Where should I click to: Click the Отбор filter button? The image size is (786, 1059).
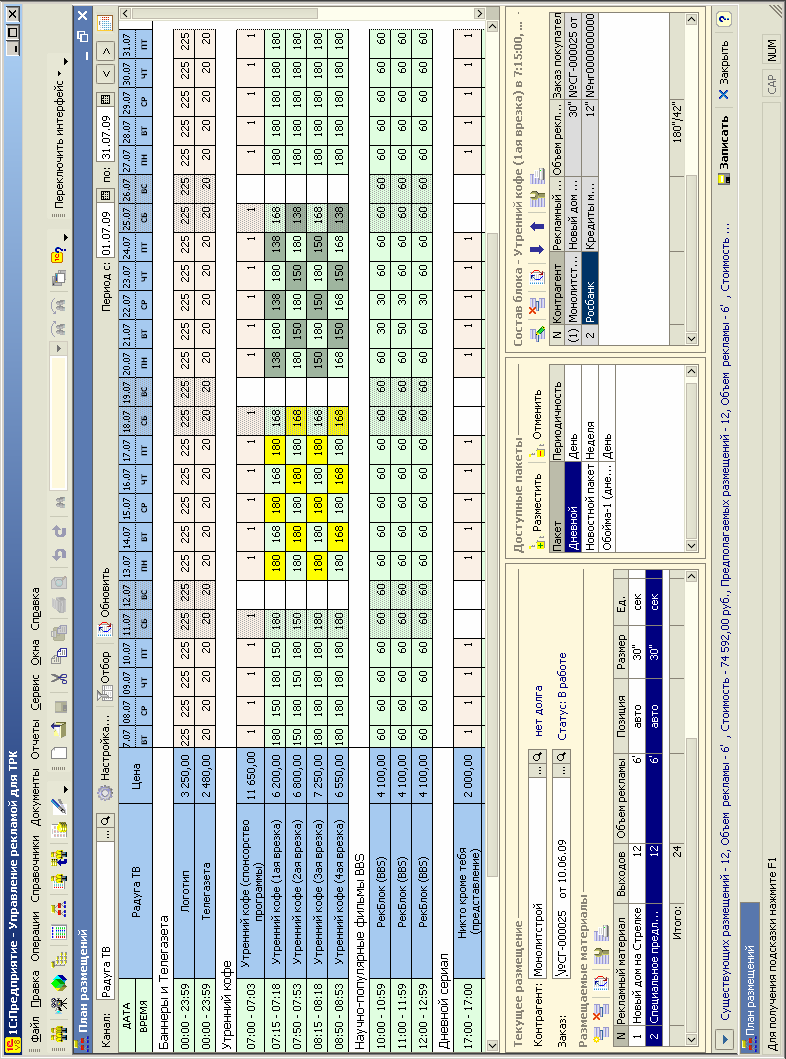pyautogui.click(x=105, y=675)
